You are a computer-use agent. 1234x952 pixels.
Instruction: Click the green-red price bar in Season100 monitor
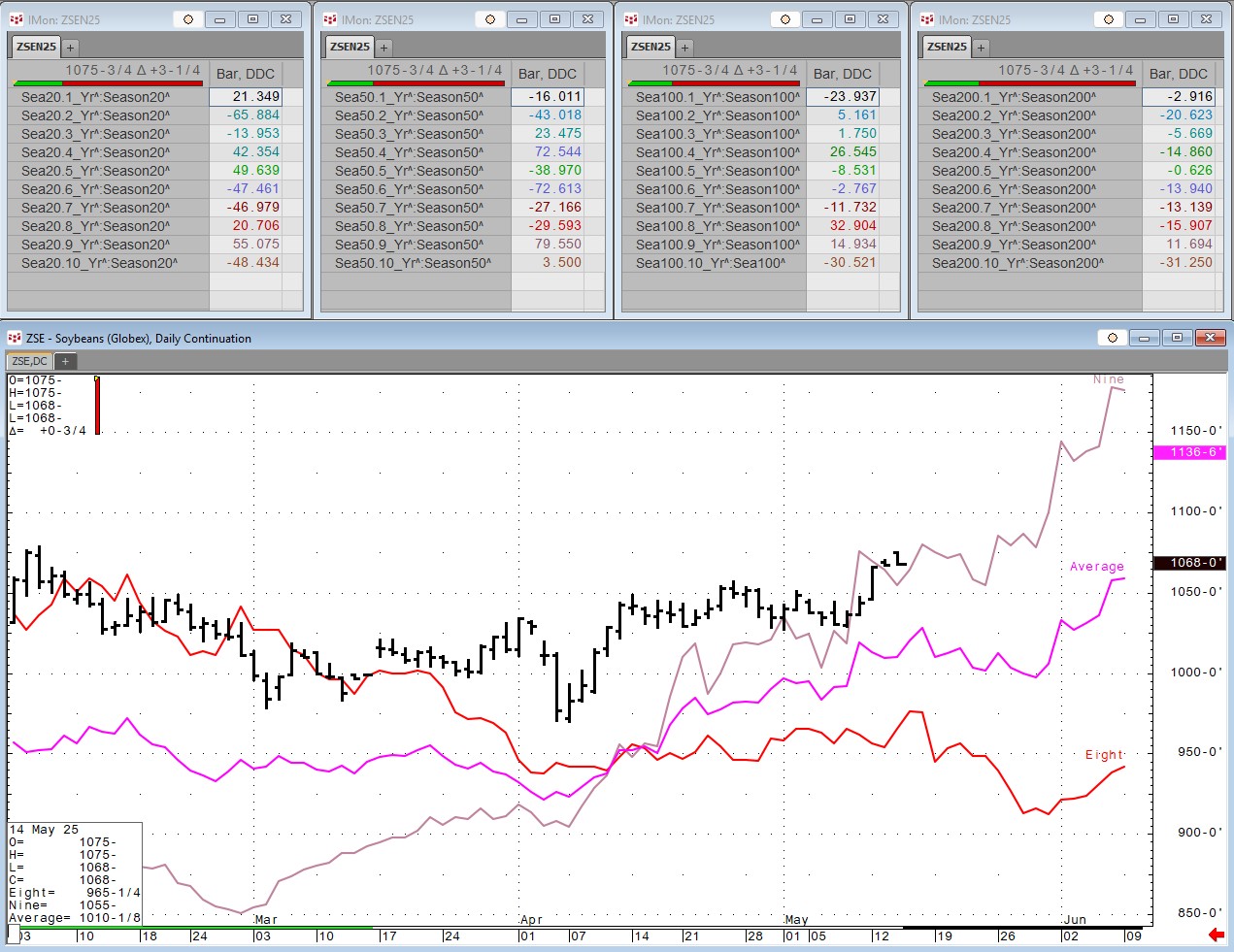(x=712, y=83)
